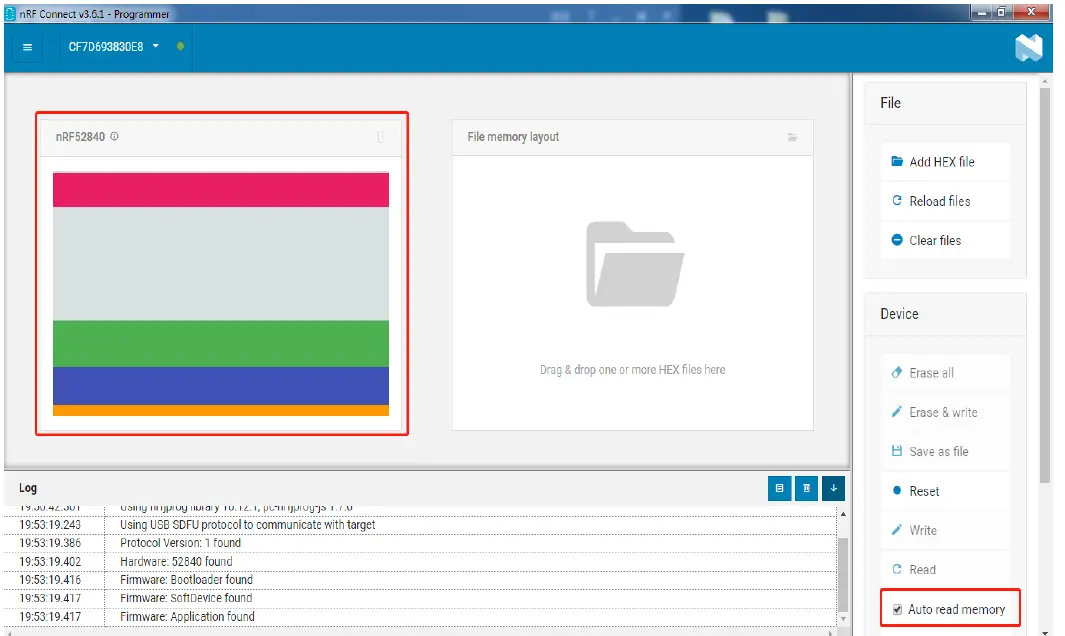Click the timestamp 19:53:19.402
The width and height of the screenshot is (1065, 636).
coord(50,562)
